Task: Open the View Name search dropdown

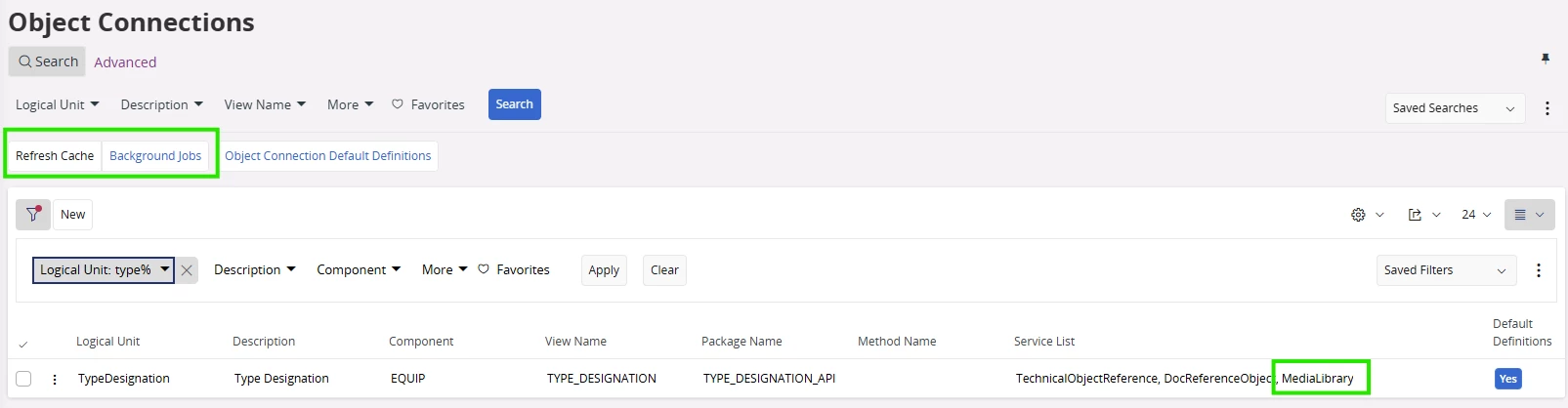Action: [x=265, y=104]
